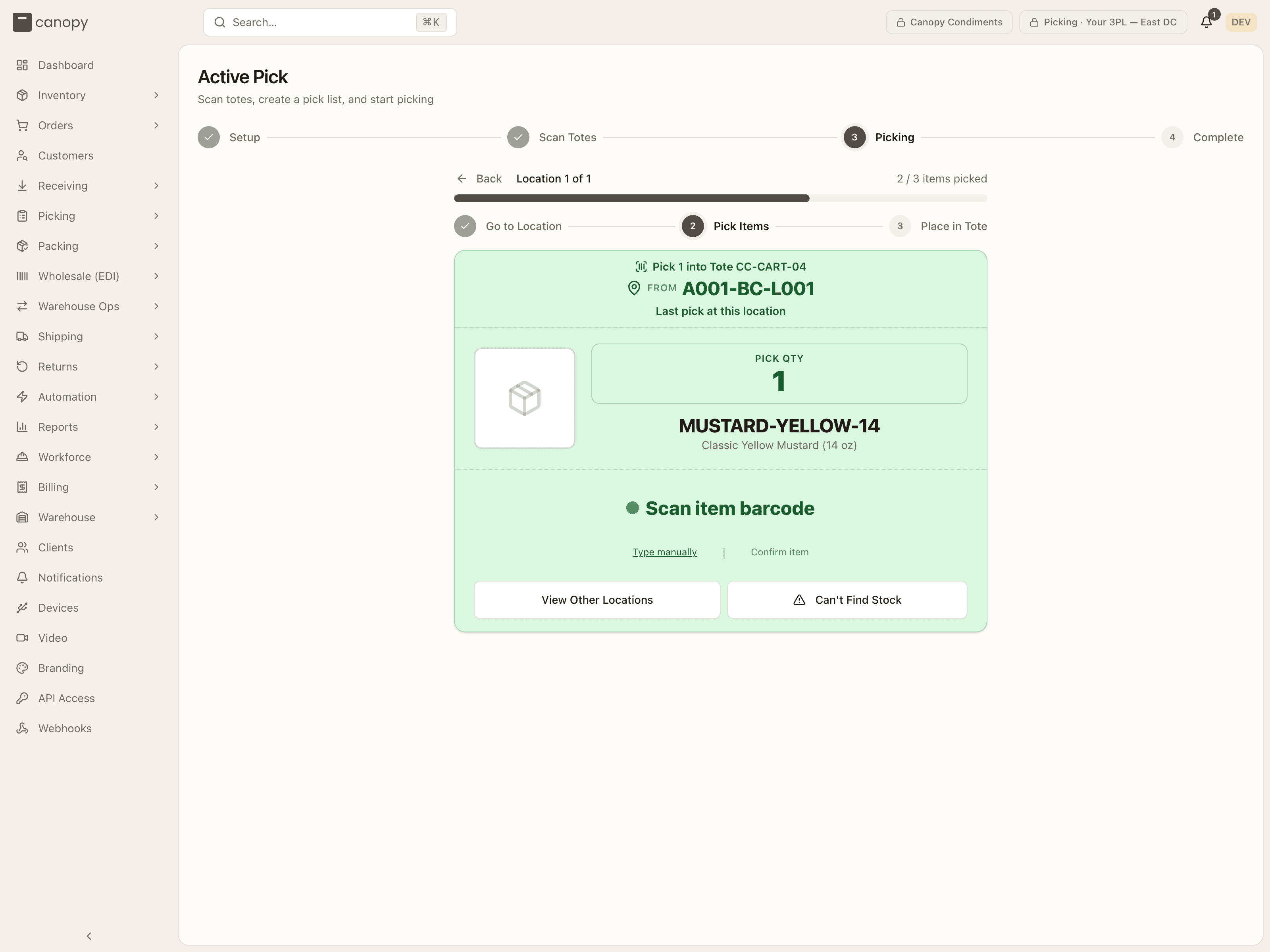Click the DEV user badge
The image size is (1270, 952).
pos(1241,22)
